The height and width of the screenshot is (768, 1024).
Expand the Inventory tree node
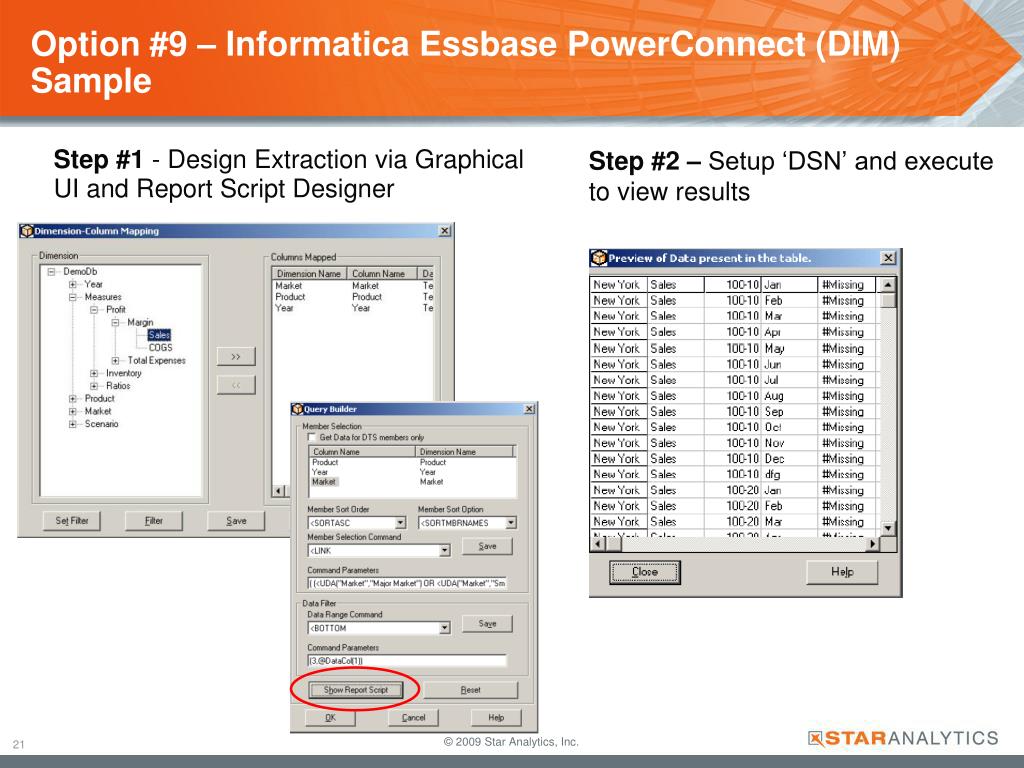coord(94,374)
